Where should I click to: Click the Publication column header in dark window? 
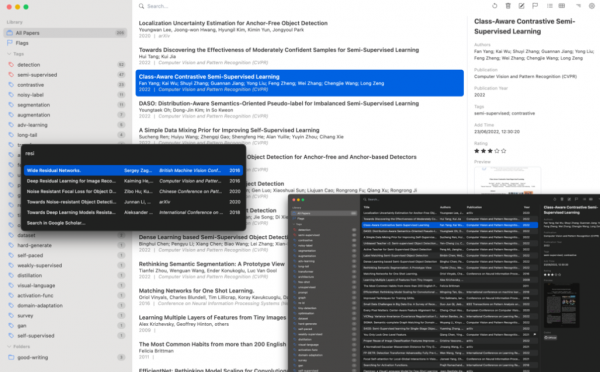(474, 207)
